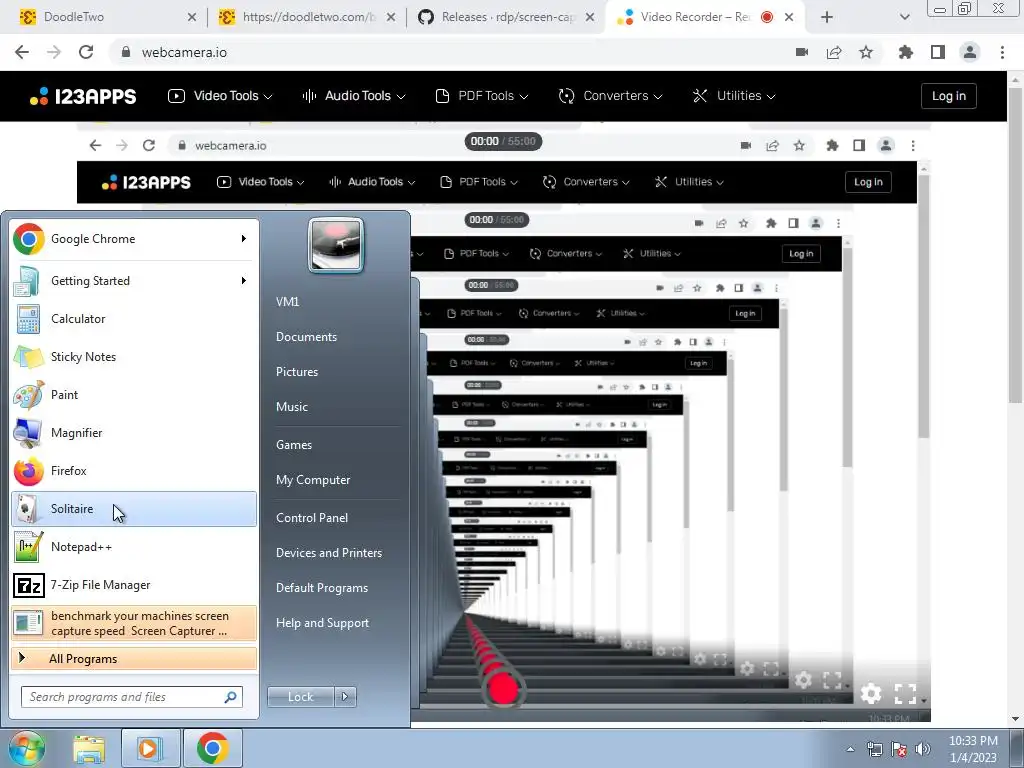
Task: Expand Converters menu
Action: coord(610,96)
